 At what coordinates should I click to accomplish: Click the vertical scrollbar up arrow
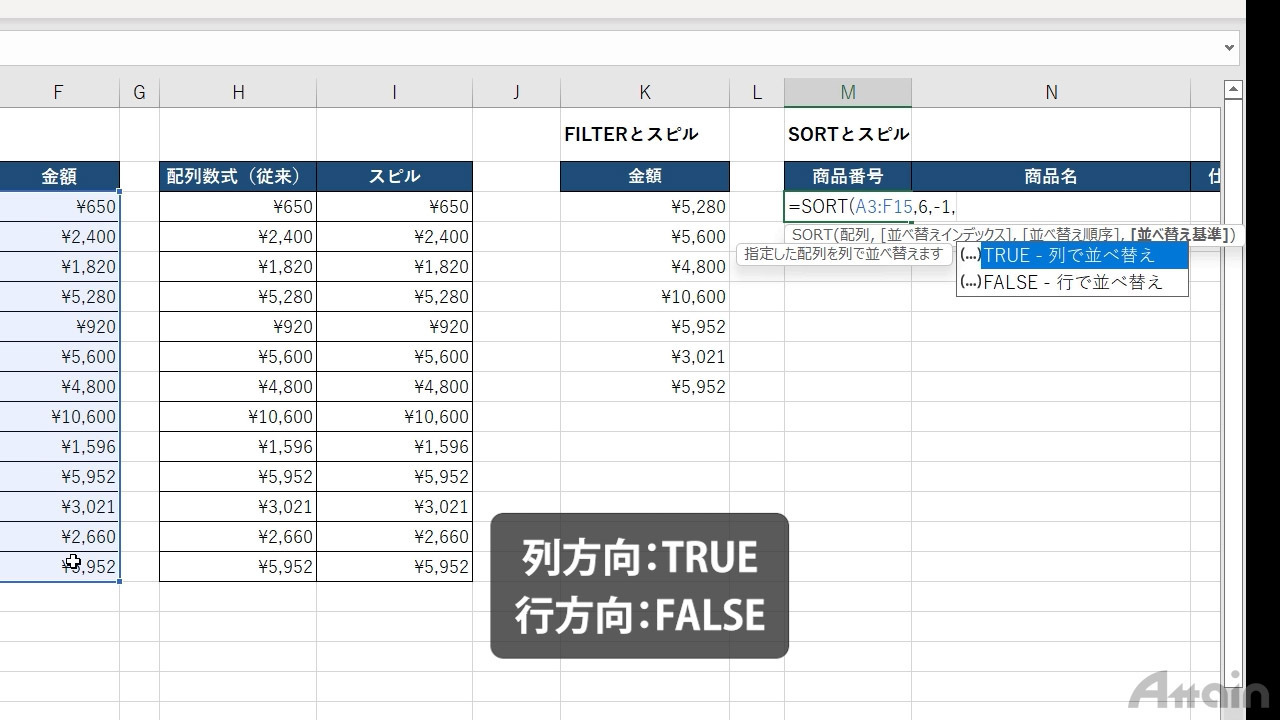point(1233,91)
